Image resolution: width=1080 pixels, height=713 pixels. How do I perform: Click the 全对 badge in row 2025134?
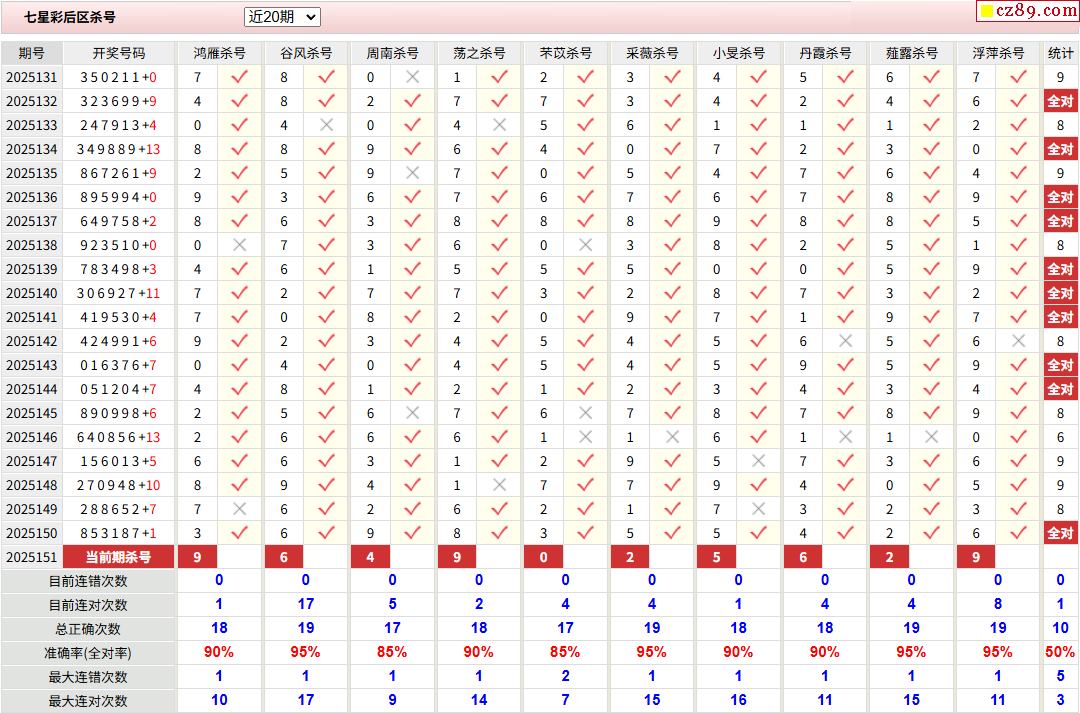1060,149
